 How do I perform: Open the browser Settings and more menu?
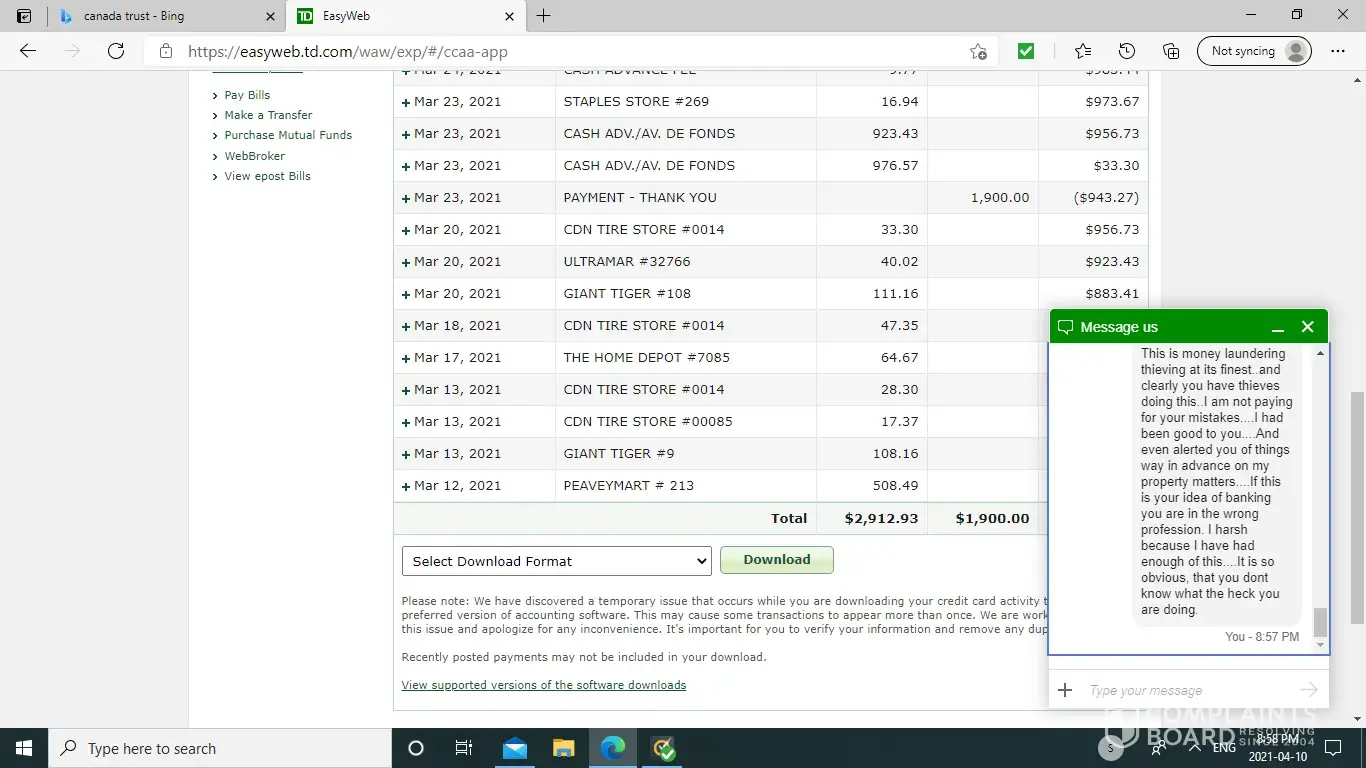[1338, 51]
